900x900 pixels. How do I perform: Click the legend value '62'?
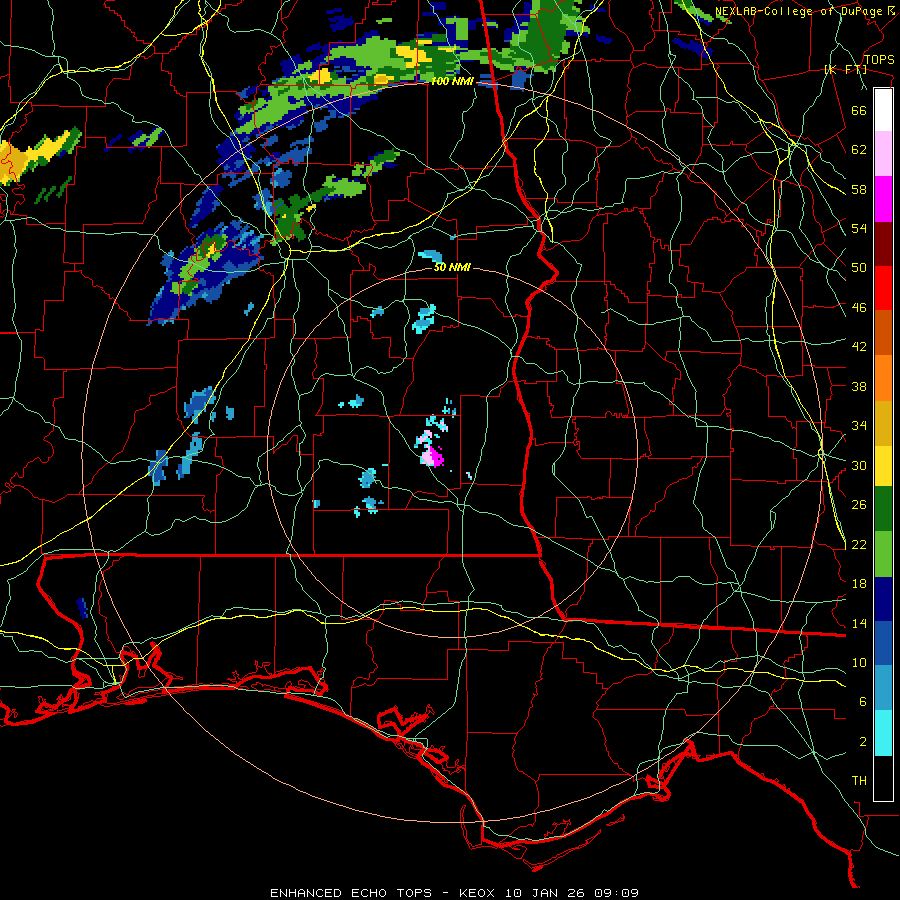(859, 150)
